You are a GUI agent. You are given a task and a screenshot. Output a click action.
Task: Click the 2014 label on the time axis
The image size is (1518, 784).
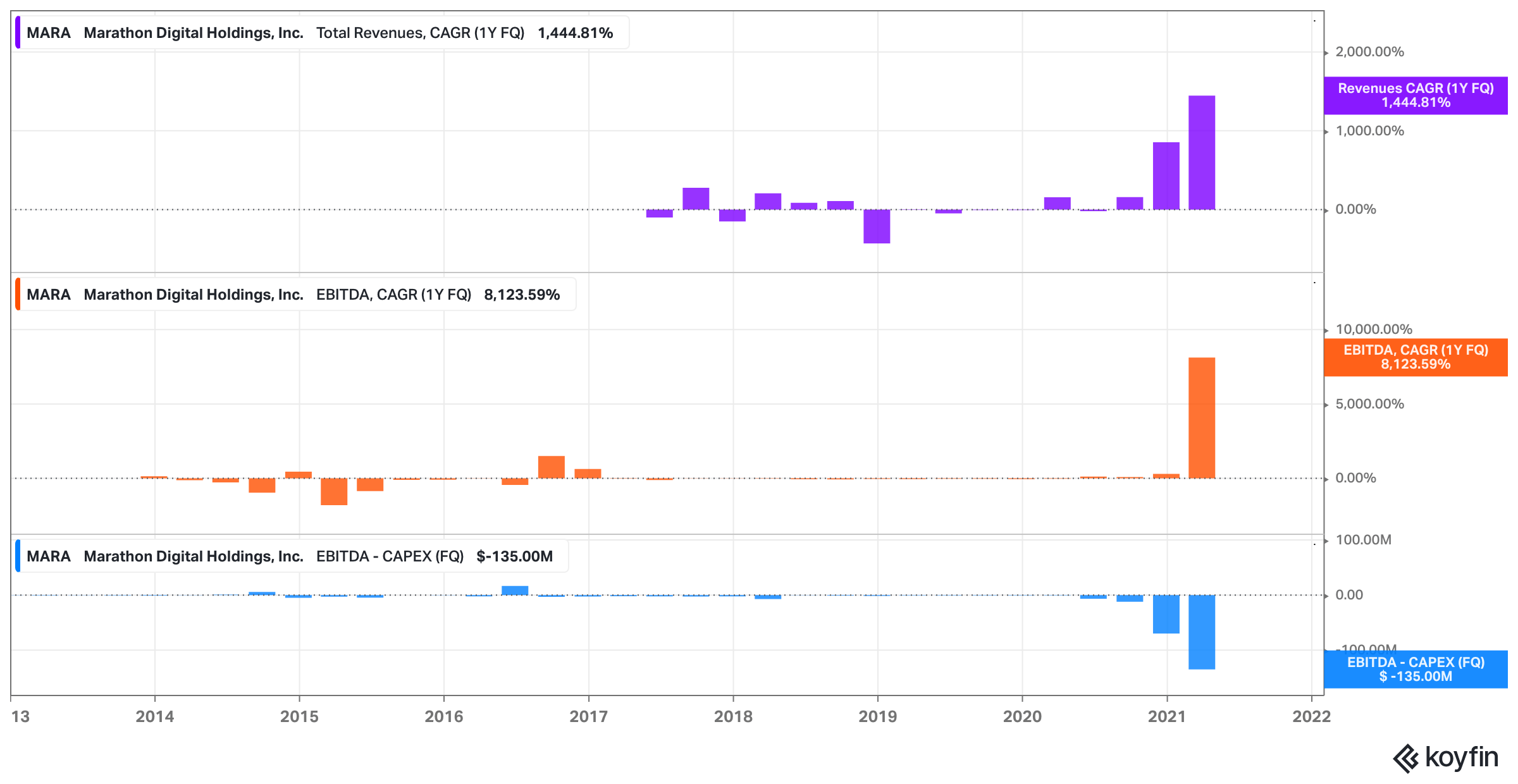point(155,716)
